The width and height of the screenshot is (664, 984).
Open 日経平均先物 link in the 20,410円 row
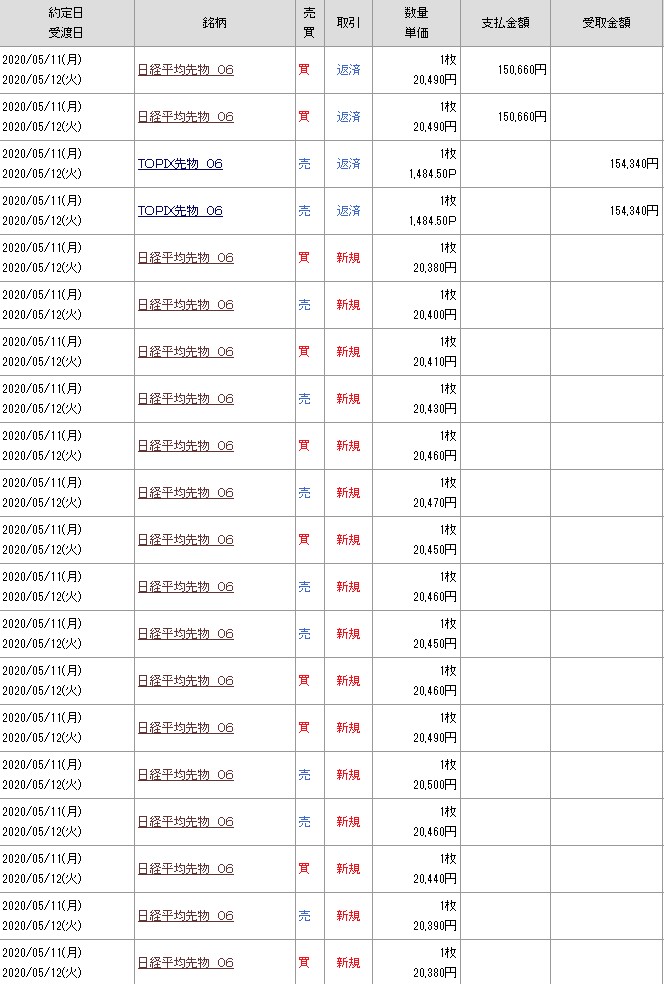pyautogui.click(x=185, y=352)
